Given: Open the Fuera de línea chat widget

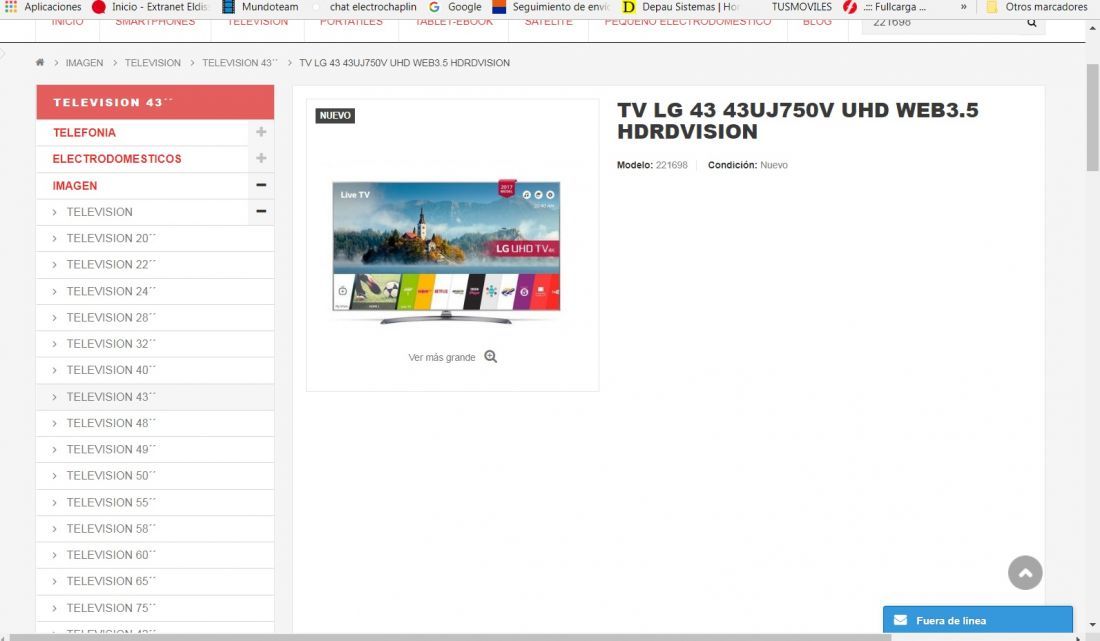Looking at the screenshot, I should 977,620.
